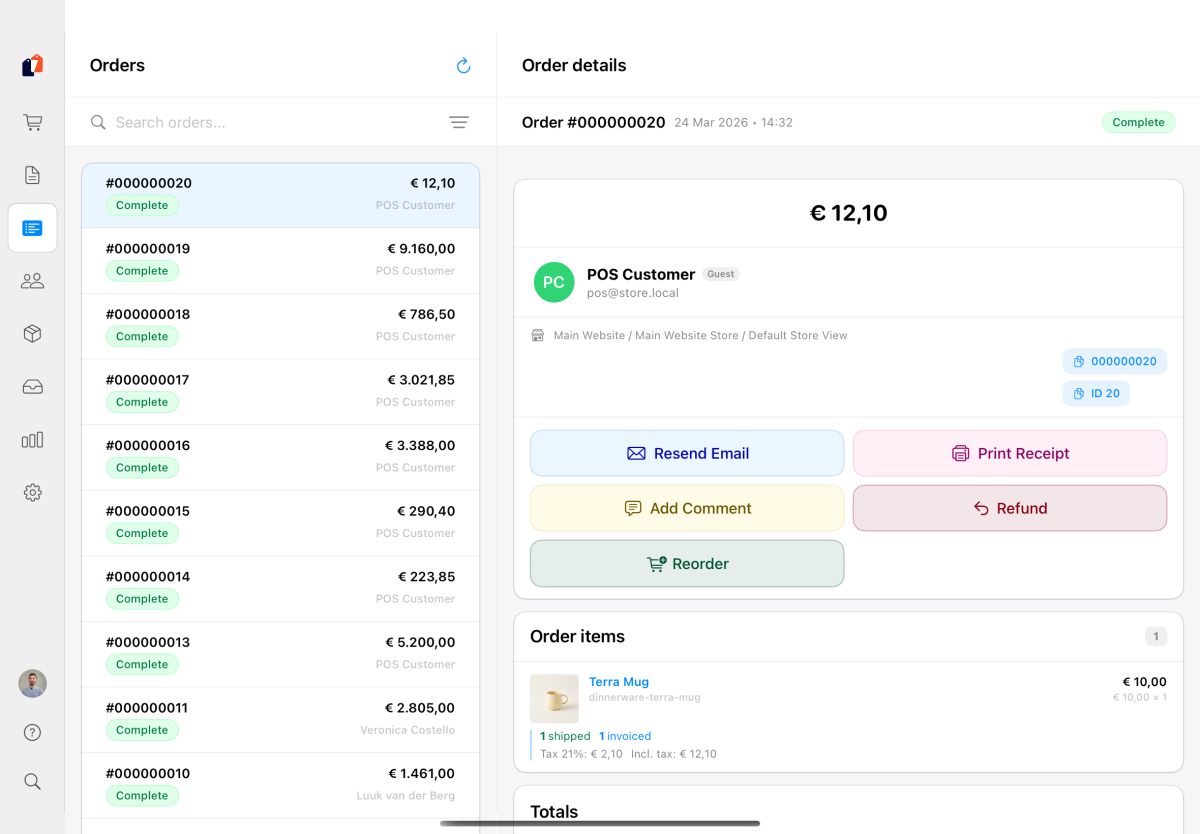The width and height of the screenshot is (1200, 834).
Task: Open the documents/invoices section in the sidebar
Action: (x=32, y=174)
